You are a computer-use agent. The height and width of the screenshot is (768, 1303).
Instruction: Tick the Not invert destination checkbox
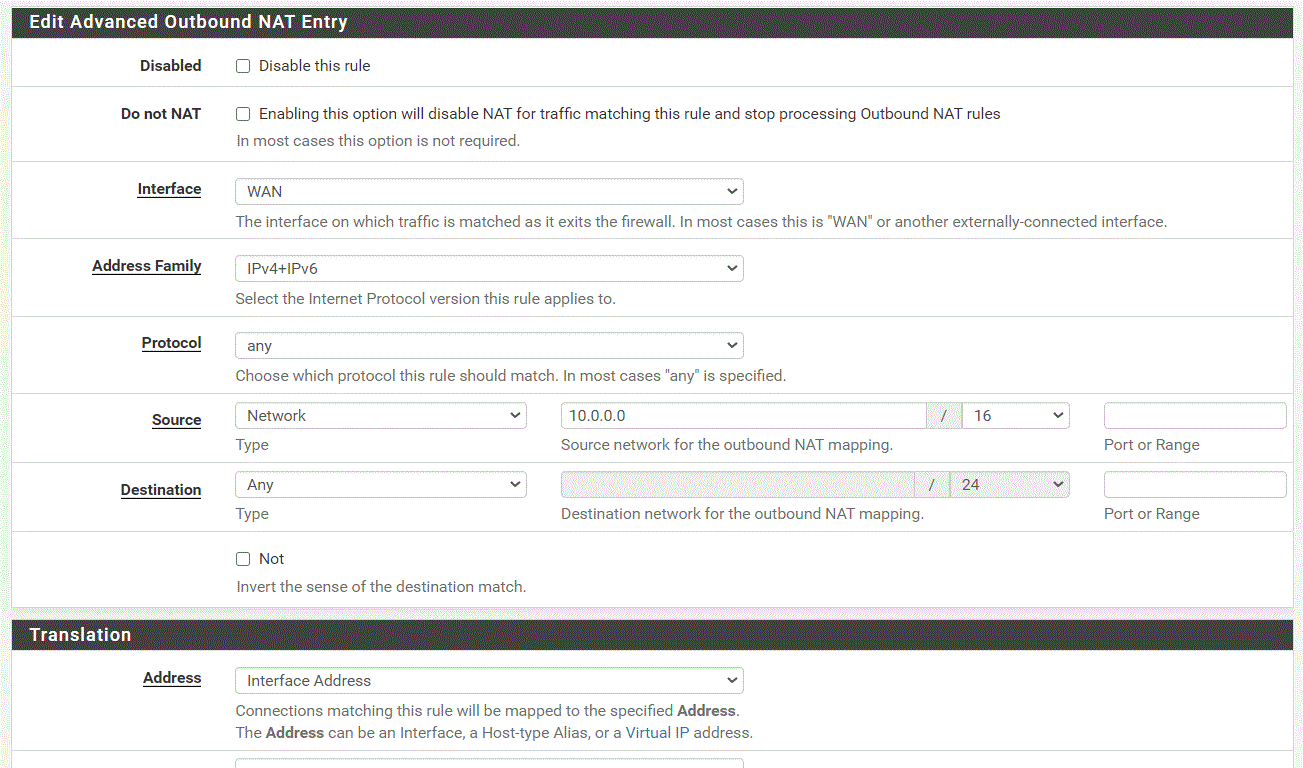click(243, 559)
